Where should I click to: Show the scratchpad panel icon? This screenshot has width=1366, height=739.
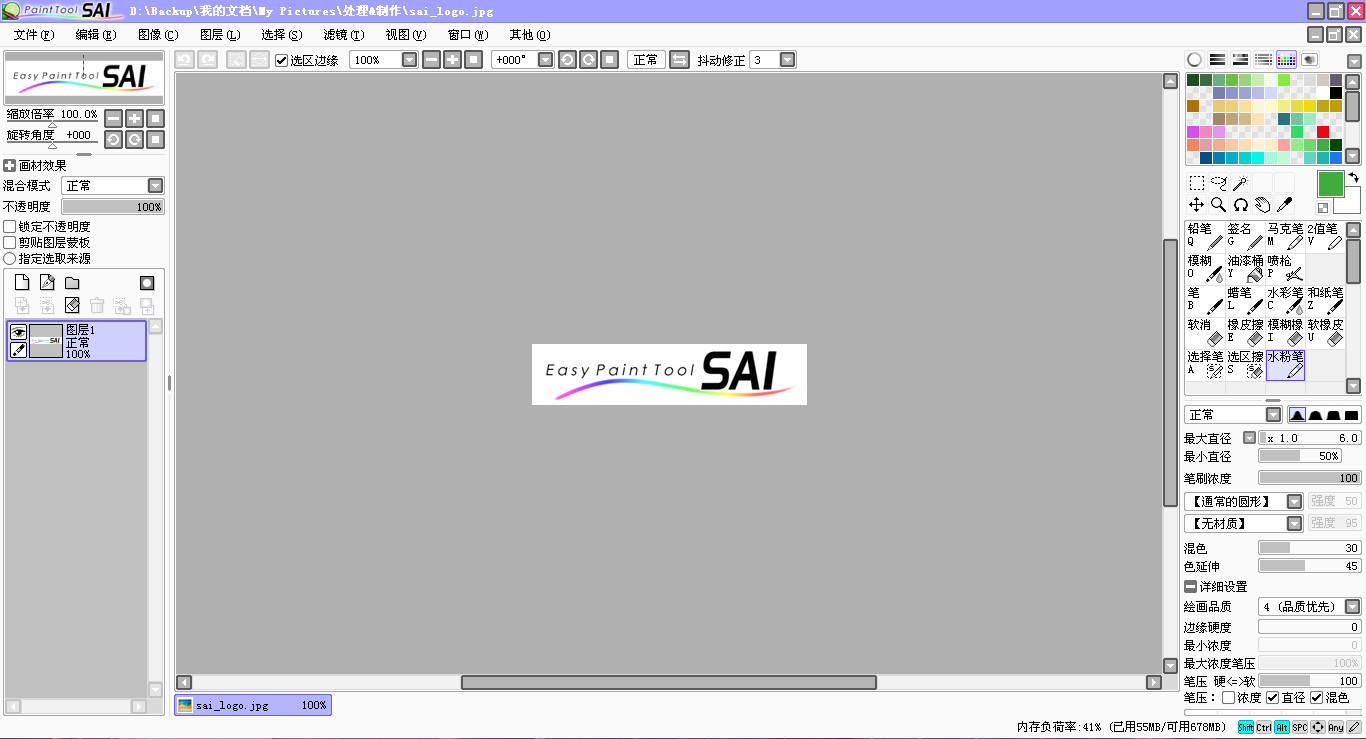point(1309,60)
